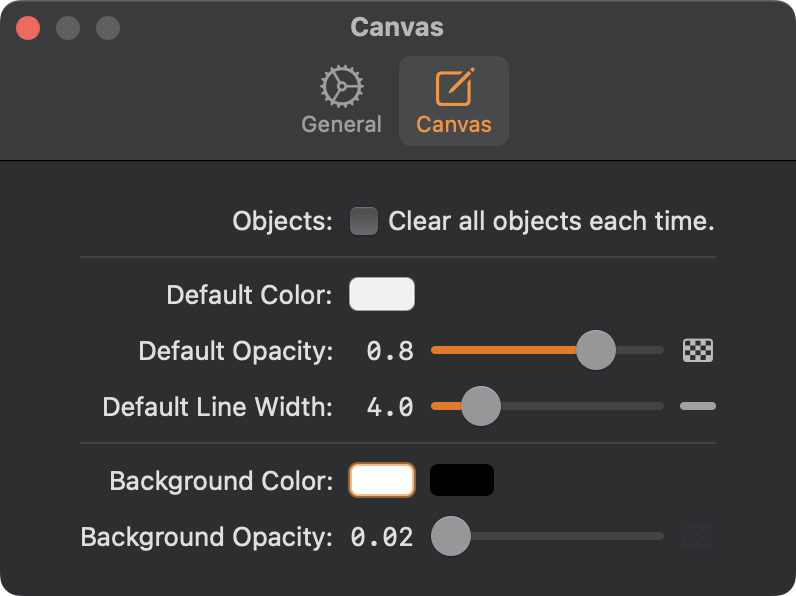Click the faded checkerboard icon beside Background Opacity
The width and height of the screenshot is (796, 596).
tap(698, 536)
